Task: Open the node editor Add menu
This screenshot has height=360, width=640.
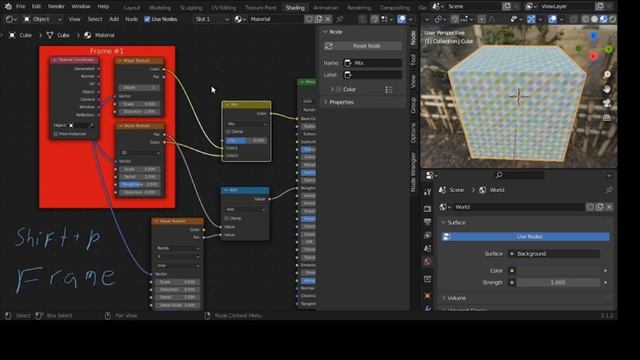Action: [114, 19]
